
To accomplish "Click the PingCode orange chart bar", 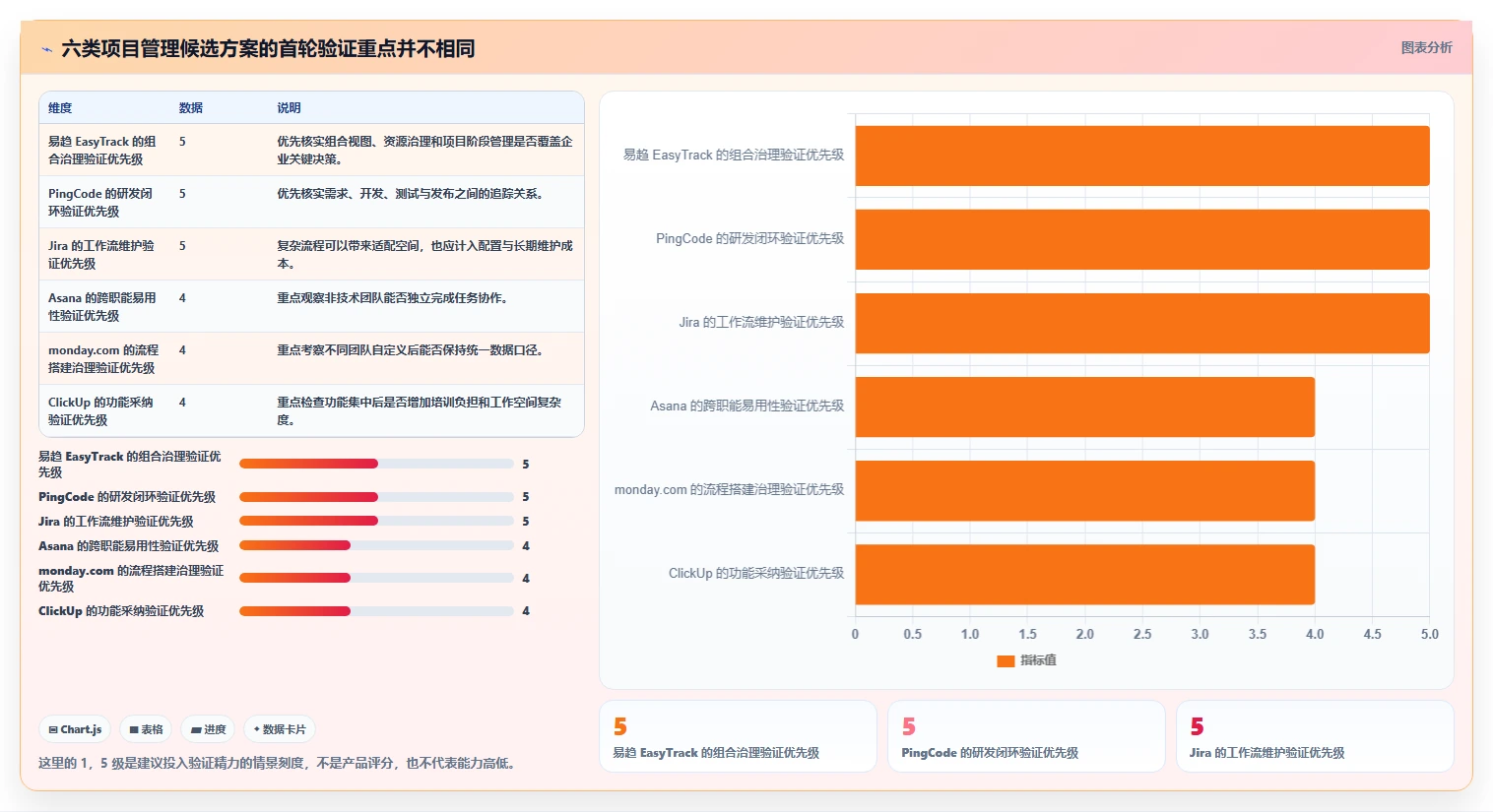I will pos(1142,239).
